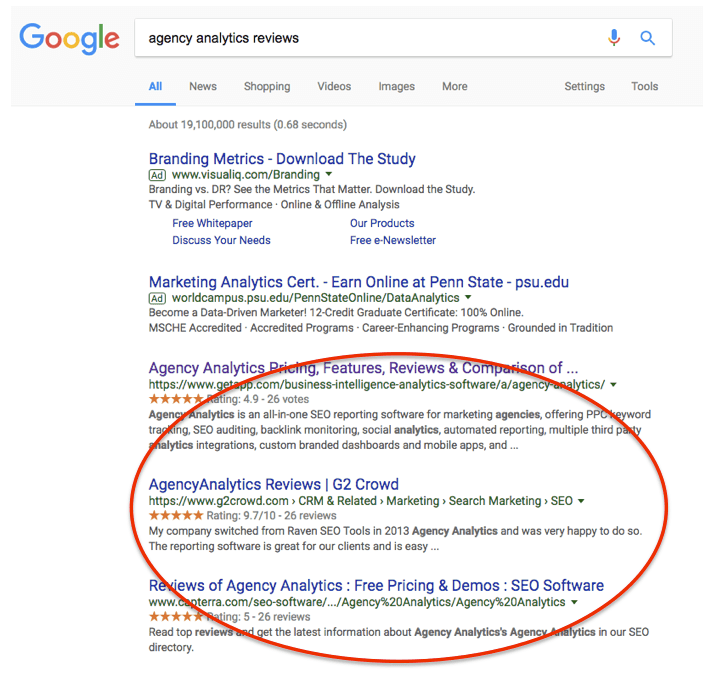Open AgencyAnalytics Reviews | G2 Crowd result
The width and height of the screenshot is (703, 683).
point(273,484)
